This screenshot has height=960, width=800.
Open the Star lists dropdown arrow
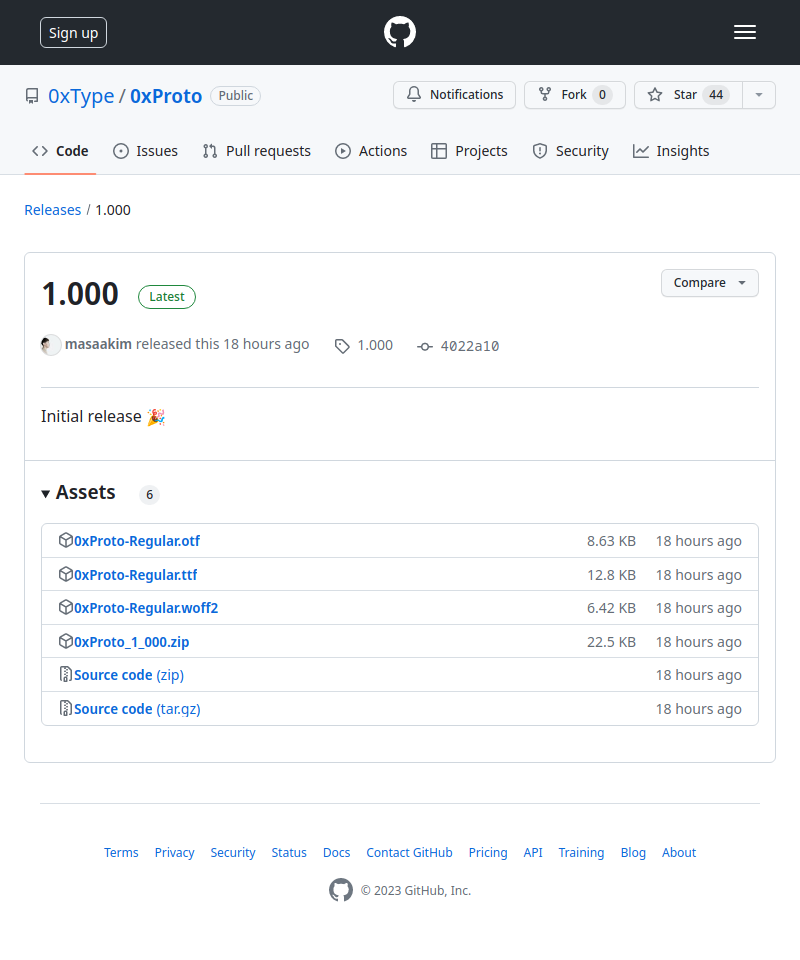(x=759, y=95)
